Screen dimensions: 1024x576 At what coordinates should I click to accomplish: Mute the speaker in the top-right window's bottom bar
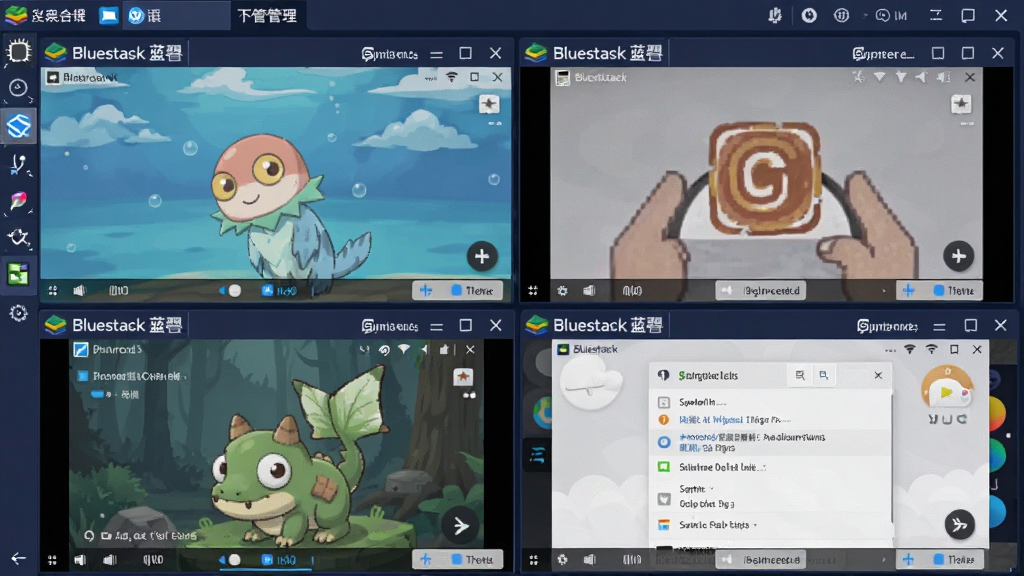[589, 291]
